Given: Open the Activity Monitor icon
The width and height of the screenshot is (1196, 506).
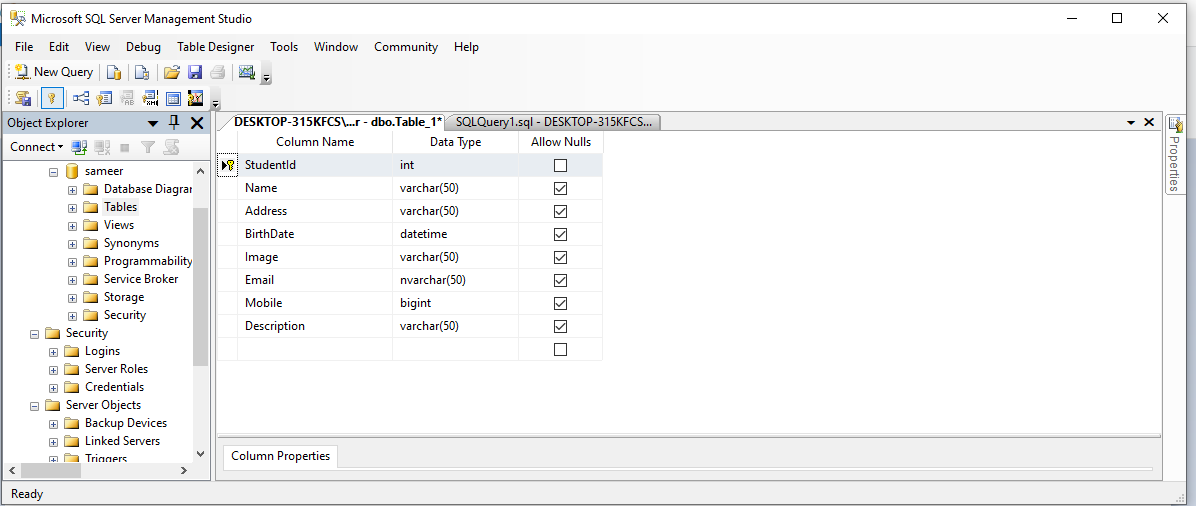Looking at the screenshot, I should click(246, 72).
